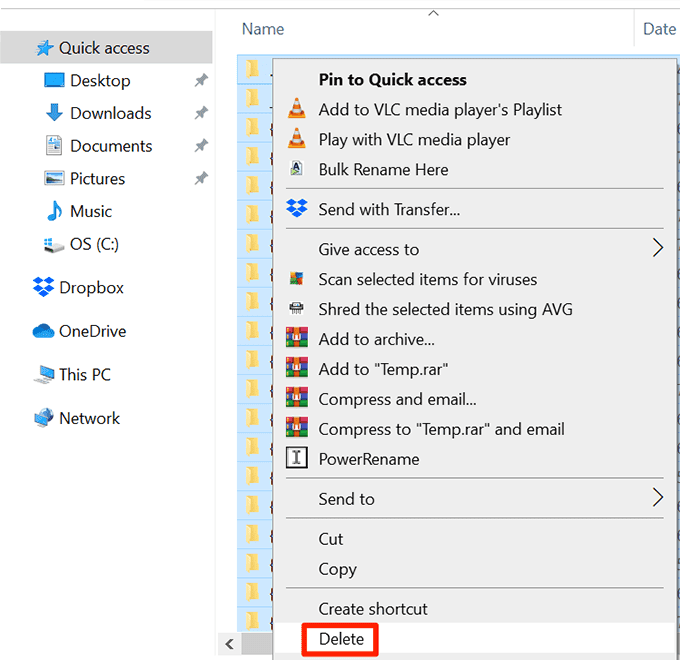Click the WinRAR icon beside Add to archive
680x660 pixels.
(296, 339)
